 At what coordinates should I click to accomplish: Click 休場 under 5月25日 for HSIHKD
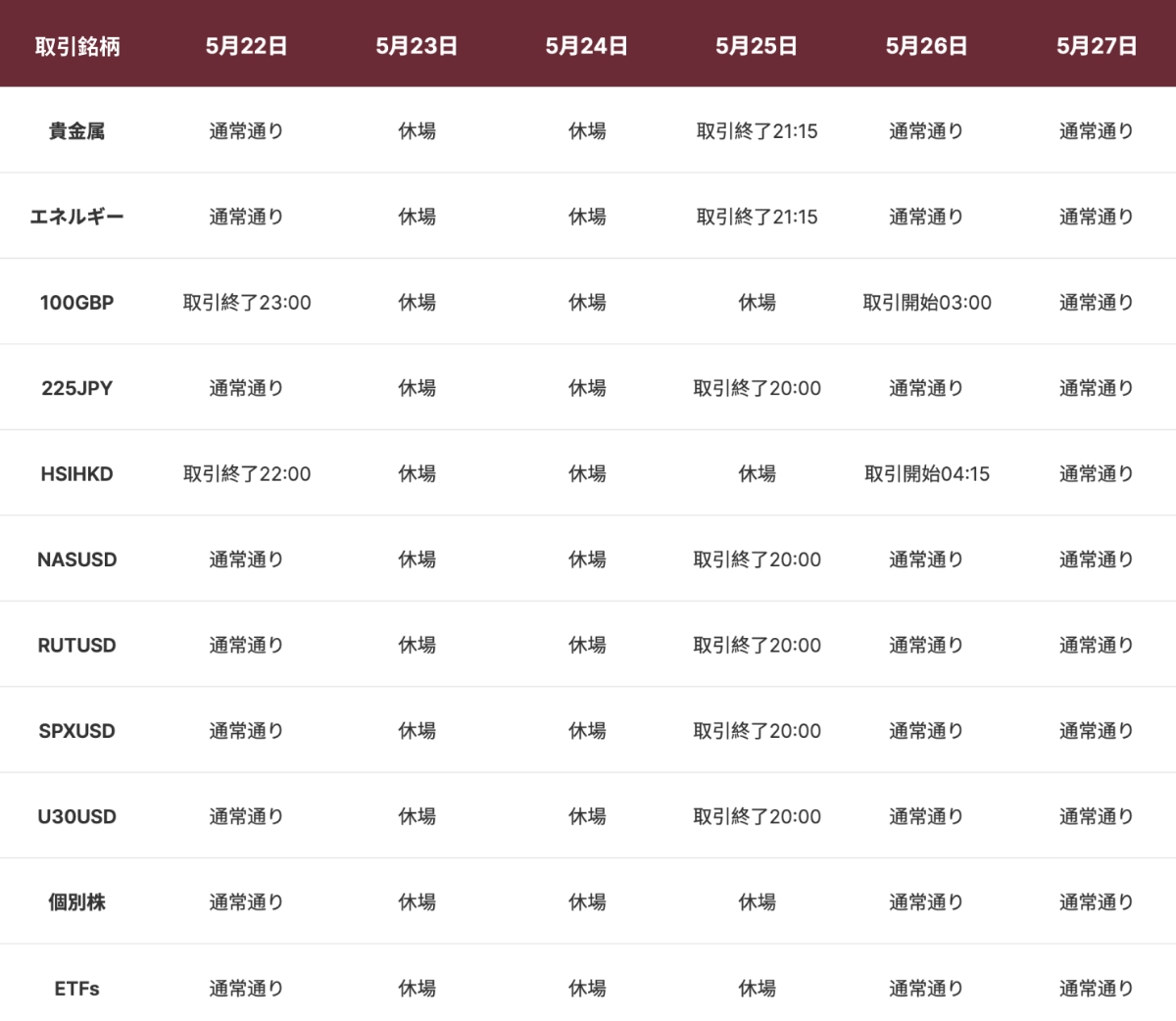point(757,474)
